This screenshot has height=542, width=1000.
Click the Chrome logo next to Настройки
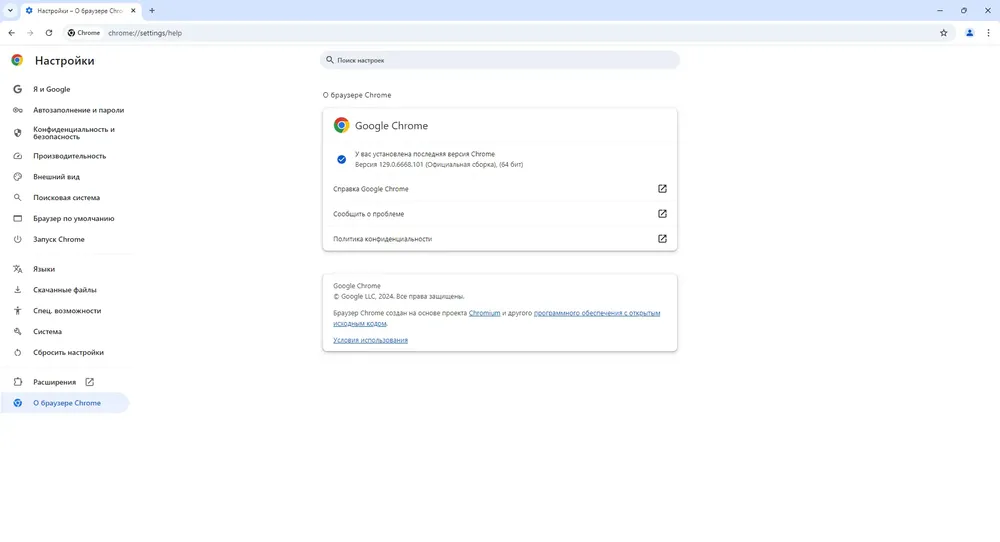(17, 60)
